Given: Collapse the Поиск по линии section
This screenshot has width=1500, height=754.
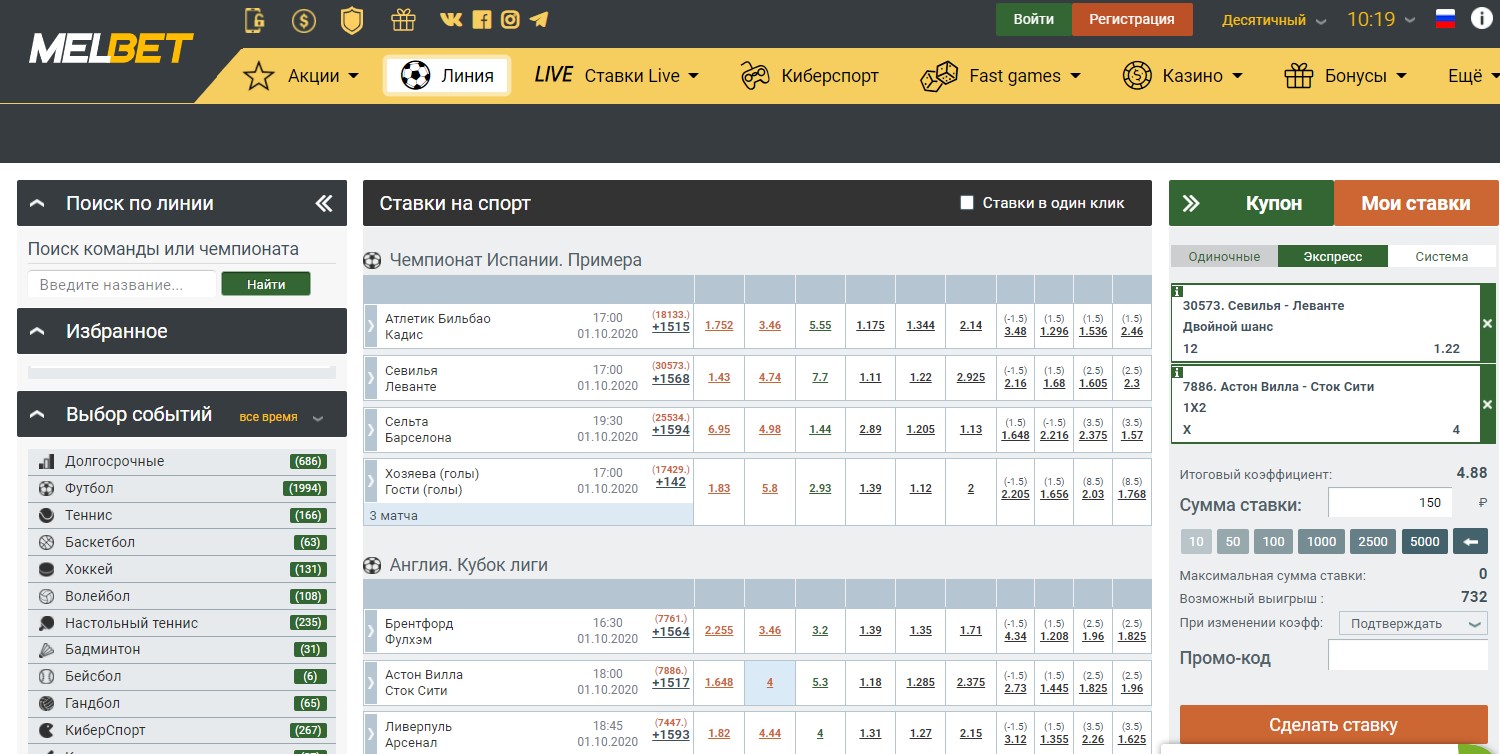Looking at the screenshot, I should (38, 204).
